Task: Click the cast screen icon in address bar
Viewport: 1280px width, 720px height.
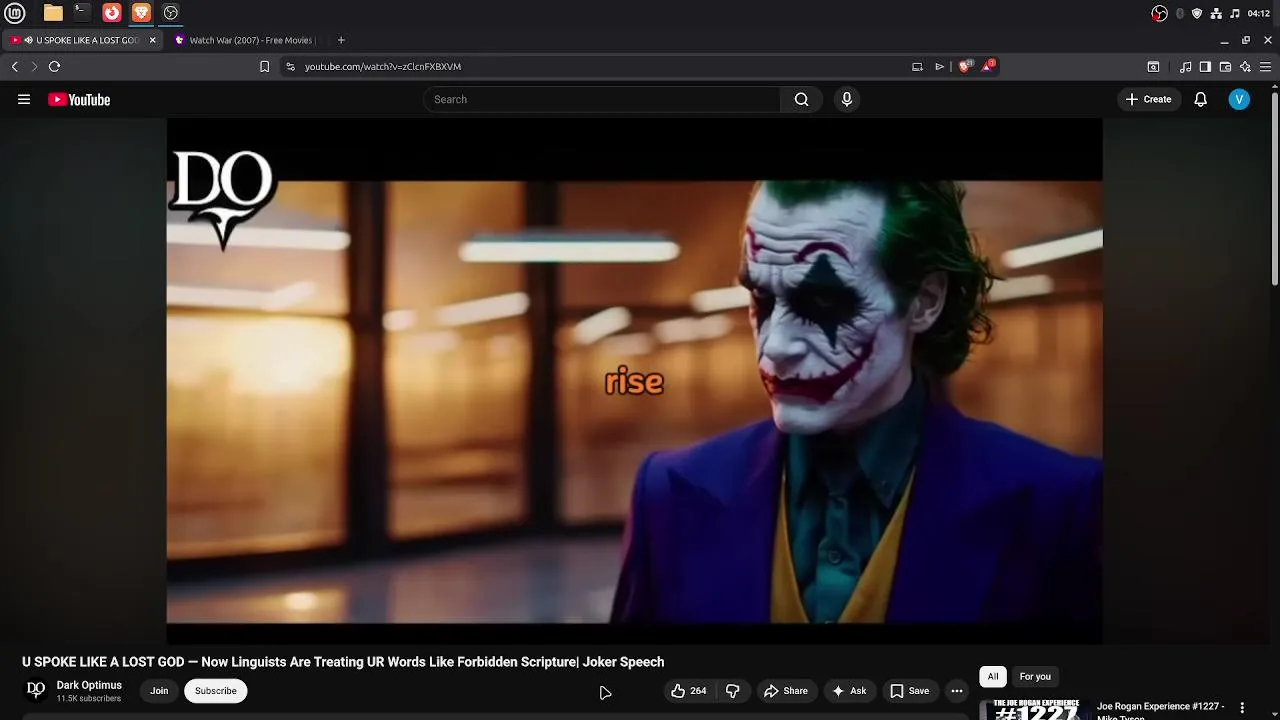Action: click(x=917, y=66)
